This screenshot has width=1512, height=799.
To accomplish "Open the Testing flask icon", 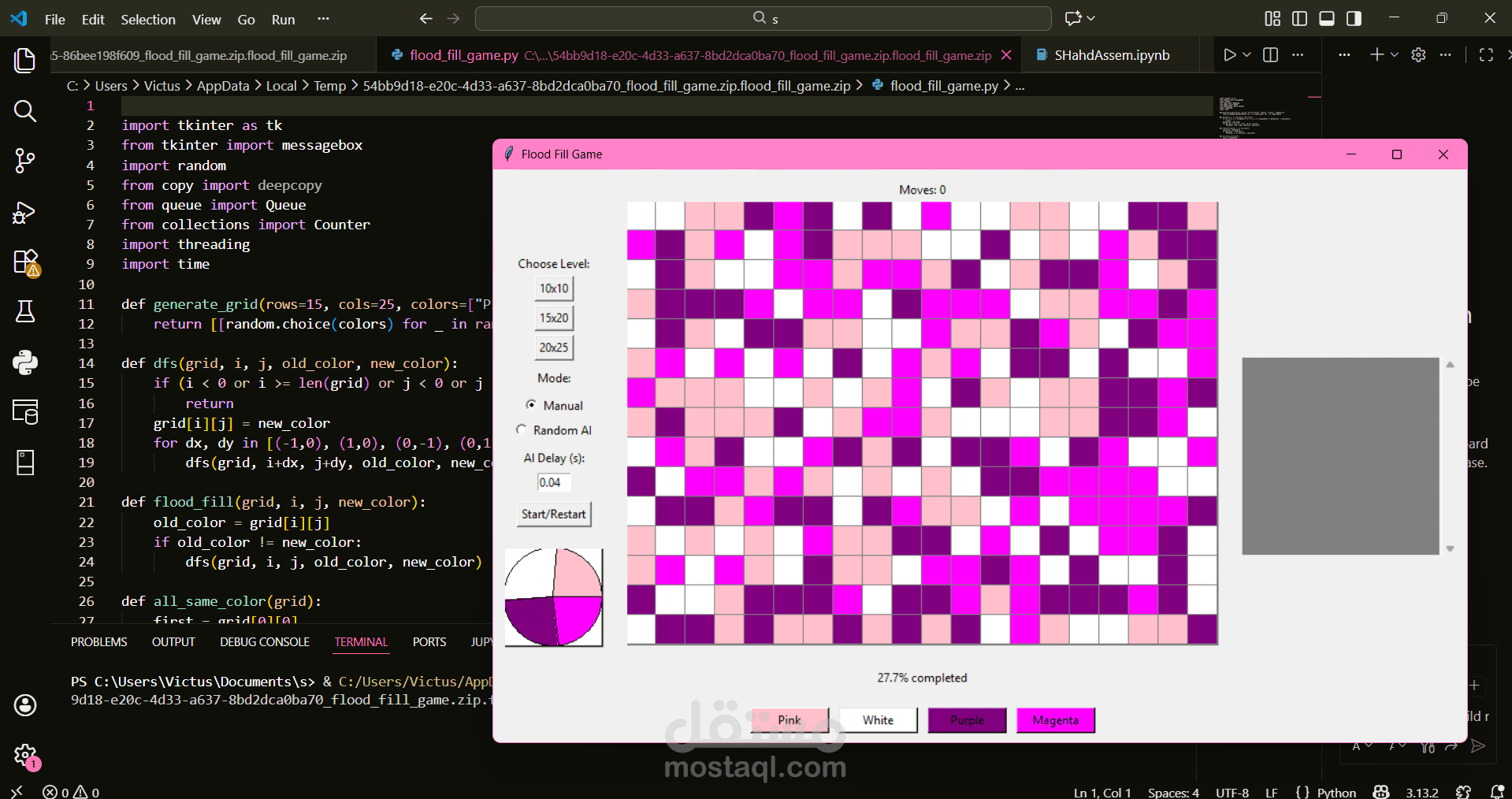I will point(25,312).
